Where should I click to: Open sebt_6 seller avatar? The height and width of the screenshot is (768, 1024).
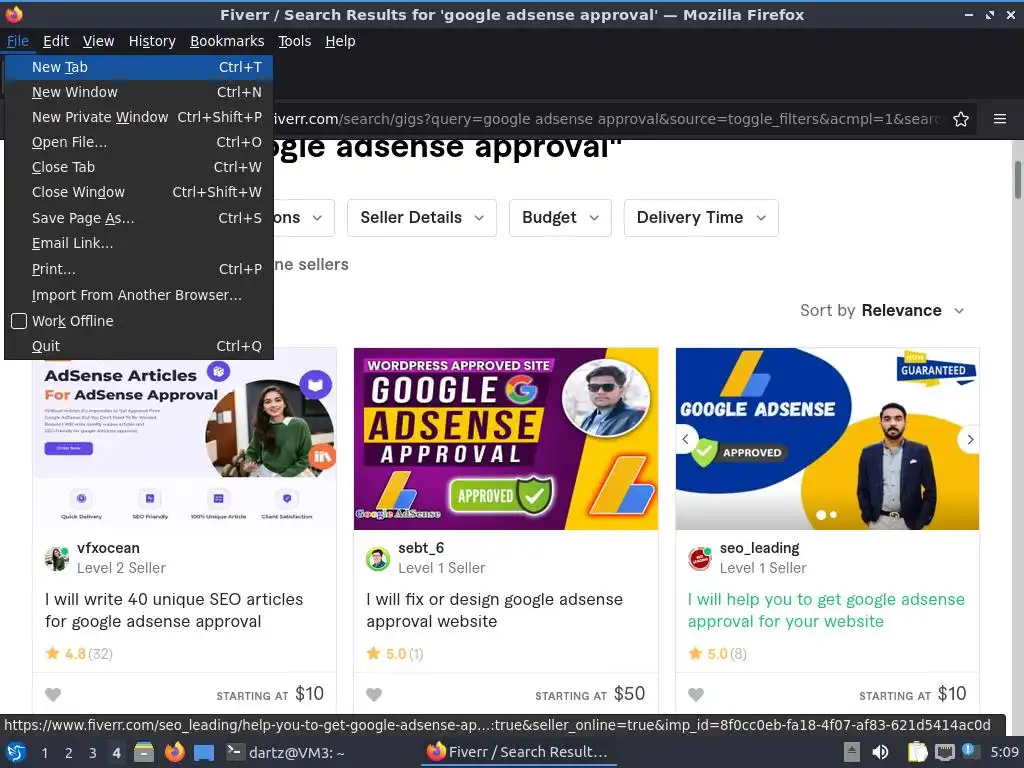point(377,558)
